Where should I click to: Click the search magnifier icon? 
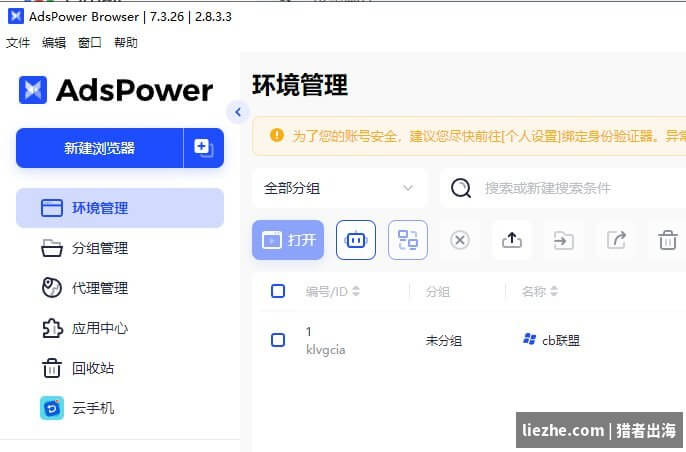pos(461,188)
